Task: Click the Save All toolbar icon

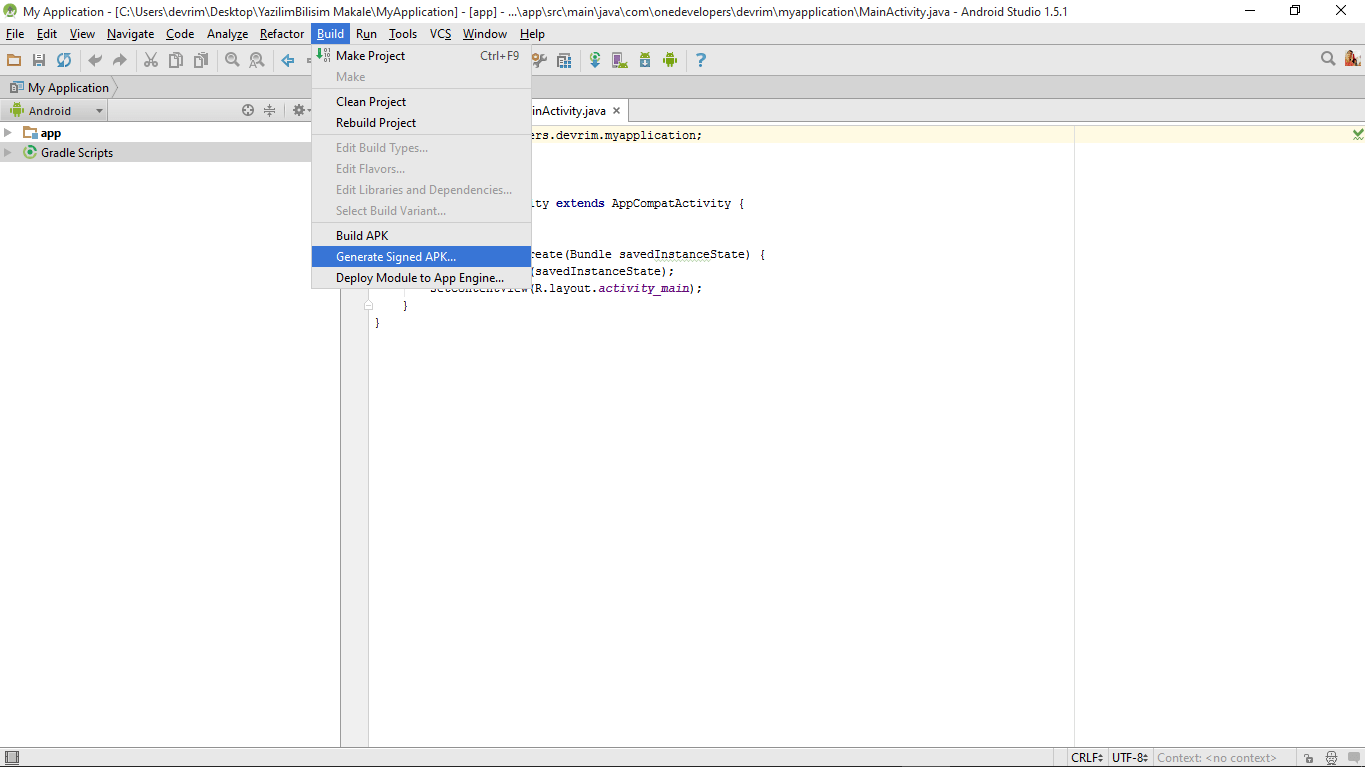Action: pyautogui.click(x=39, y=60)
